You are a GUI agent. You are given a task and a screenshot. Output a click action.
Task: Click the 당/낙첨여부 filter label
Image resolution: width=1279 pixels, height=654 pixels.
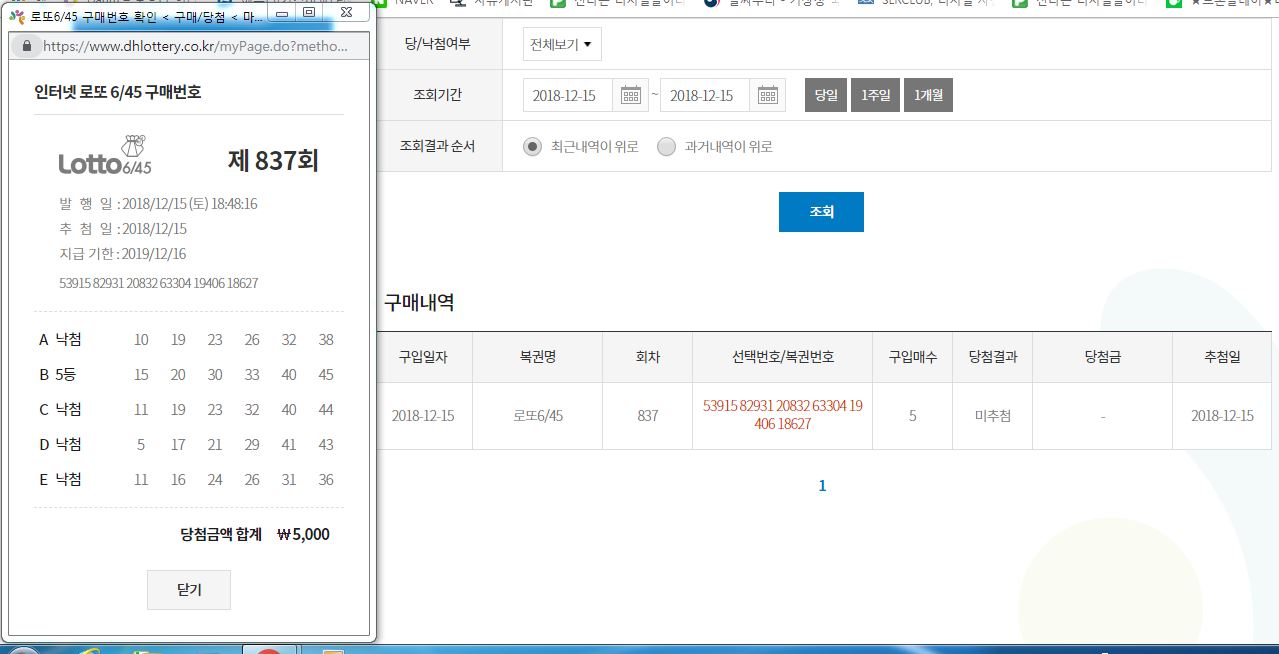click(436, 44)
